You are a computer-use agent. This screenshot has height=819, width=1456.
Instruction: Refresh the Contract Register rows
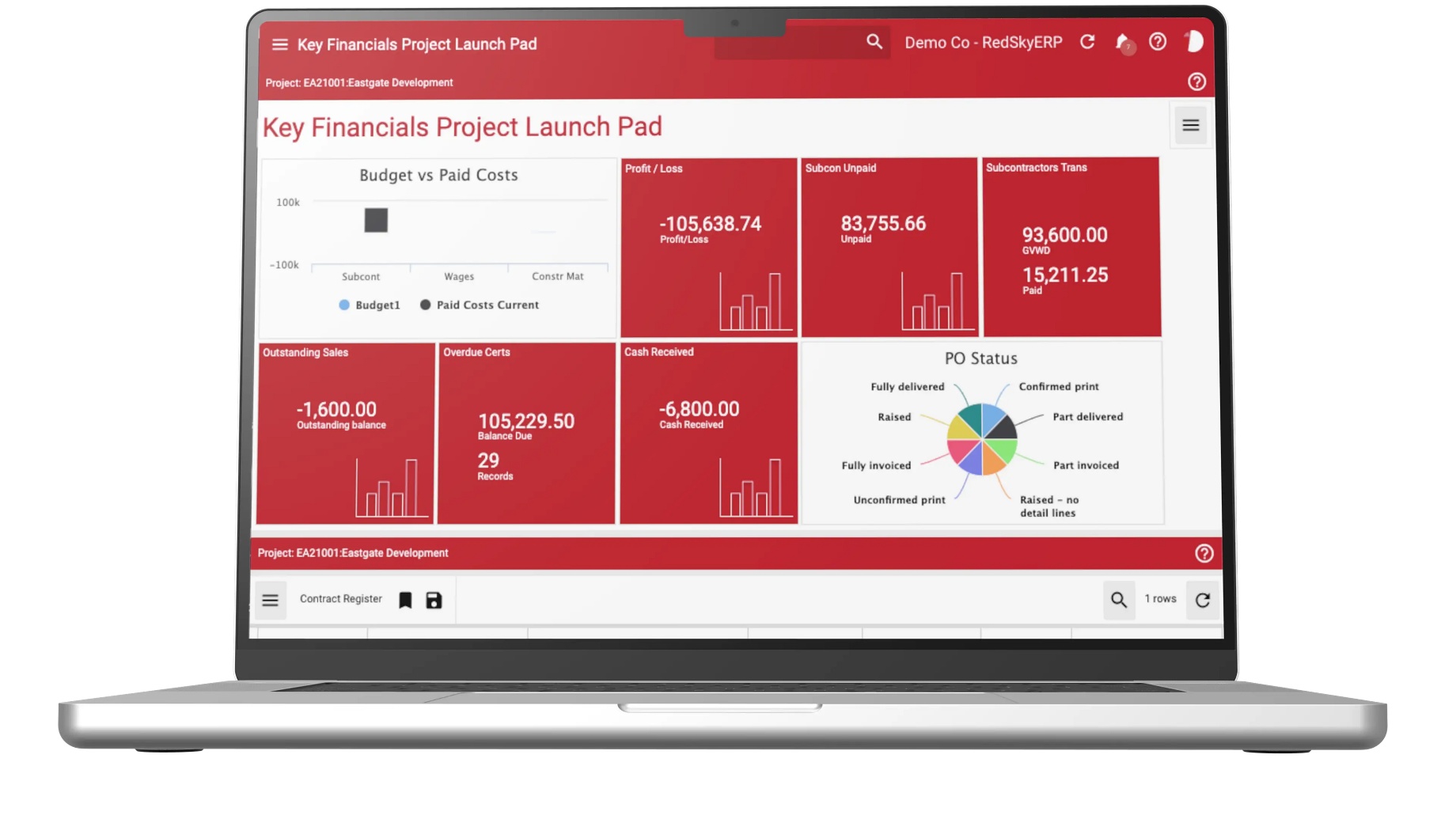click(1203, 600)
